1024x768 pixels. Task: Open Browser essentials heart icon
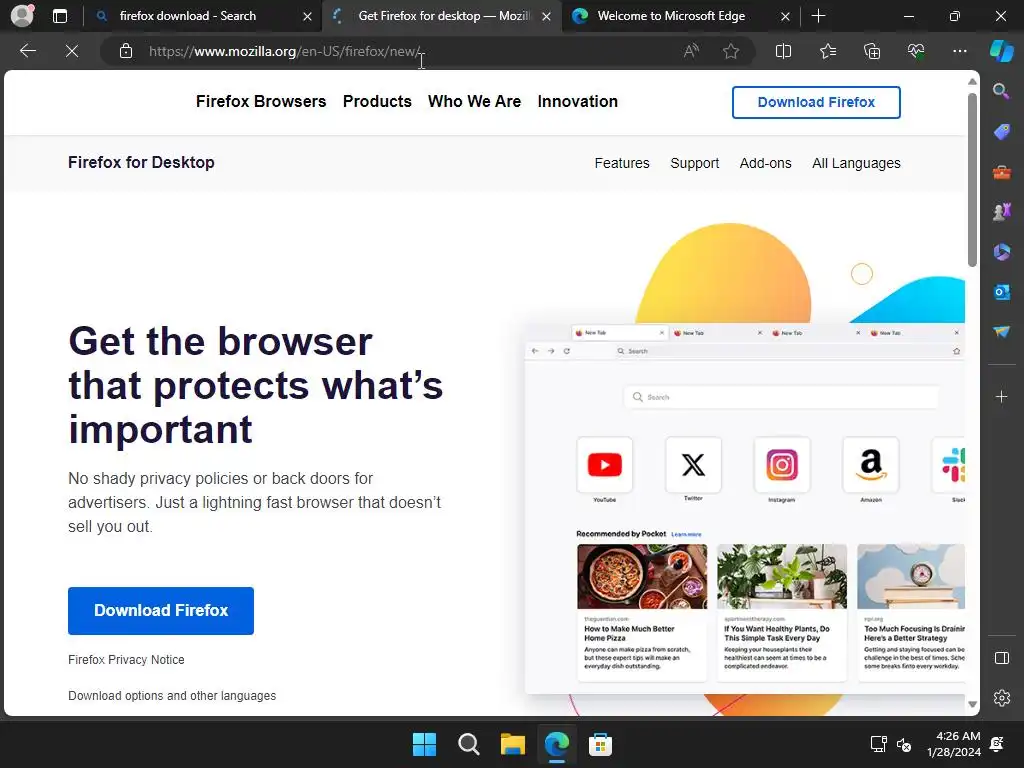tap(916, 51)
